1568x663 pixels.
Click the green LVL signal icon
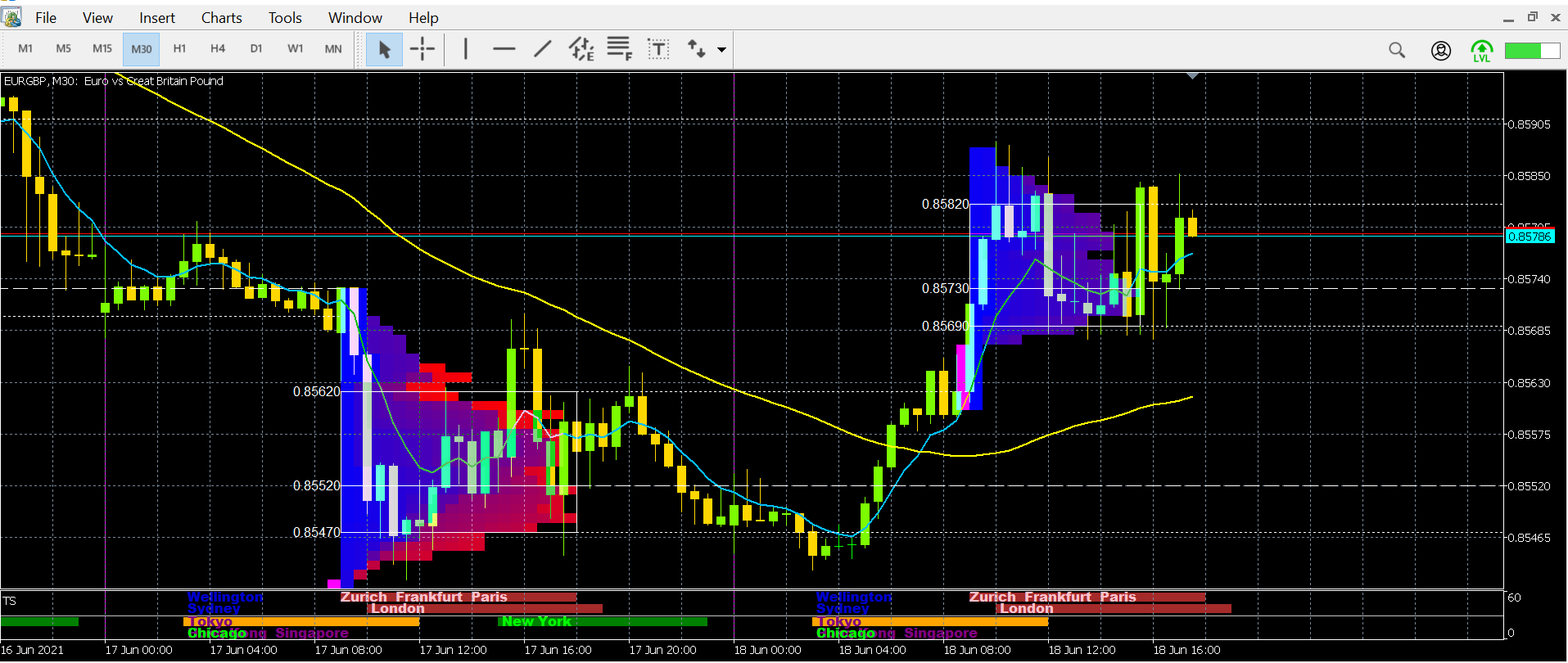(x=1482, y=51)
